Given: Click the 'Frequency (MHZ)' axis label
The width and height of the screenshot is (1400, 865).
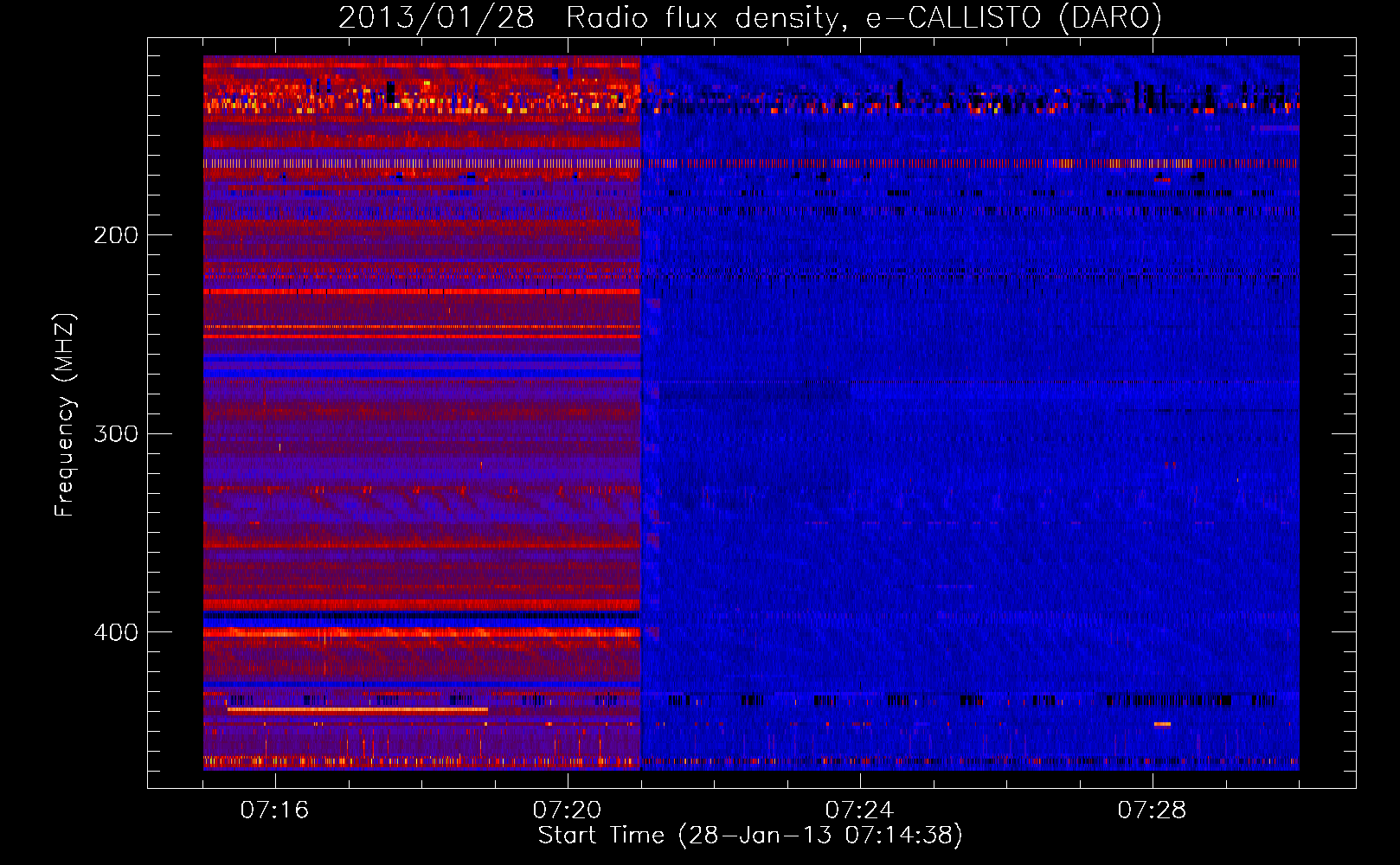Looking at the screenshot, I should 65,415.
